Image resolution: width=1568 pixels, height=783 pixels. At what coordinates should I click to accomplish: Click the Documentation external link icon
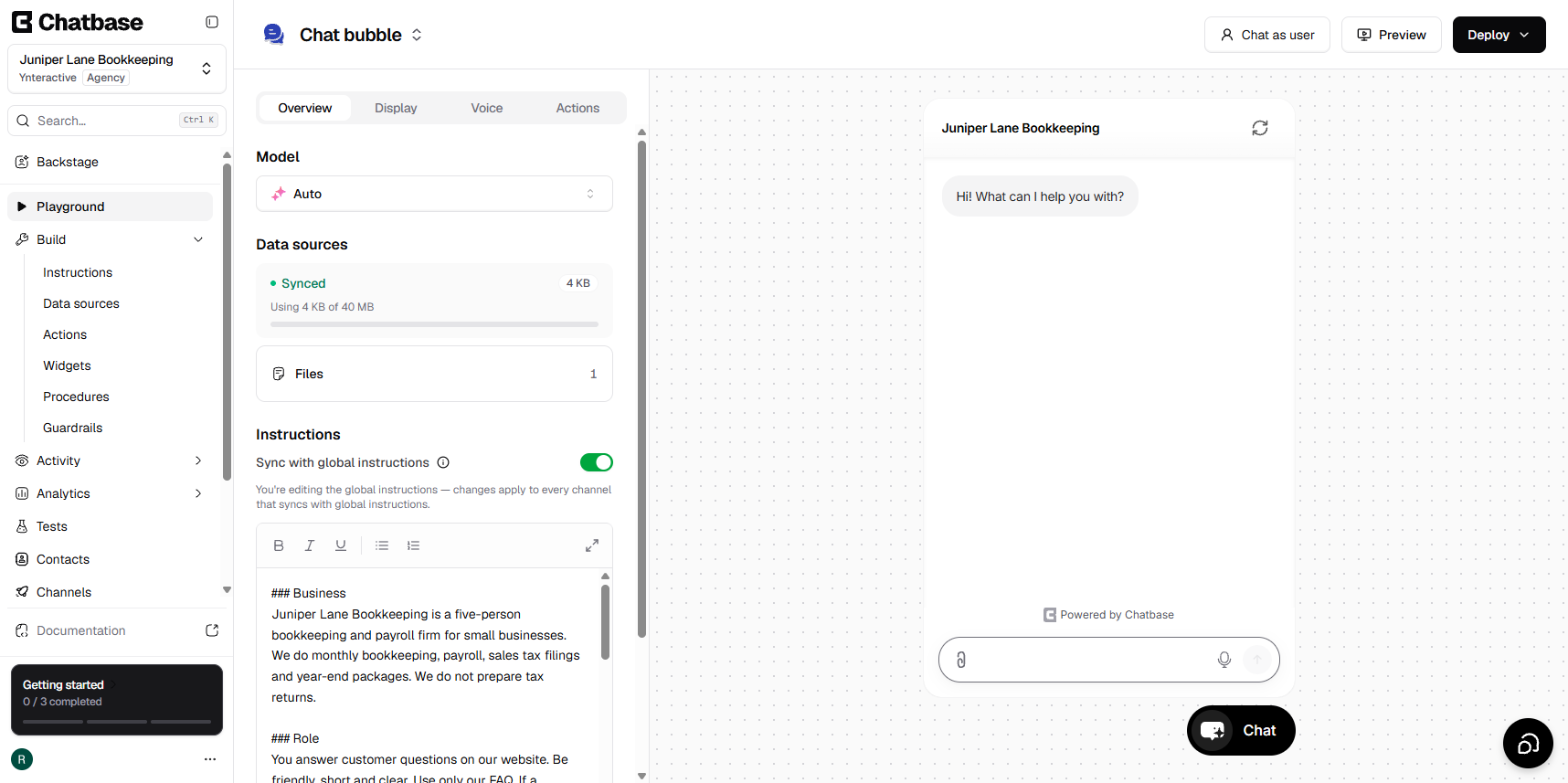tap(212, 631)
